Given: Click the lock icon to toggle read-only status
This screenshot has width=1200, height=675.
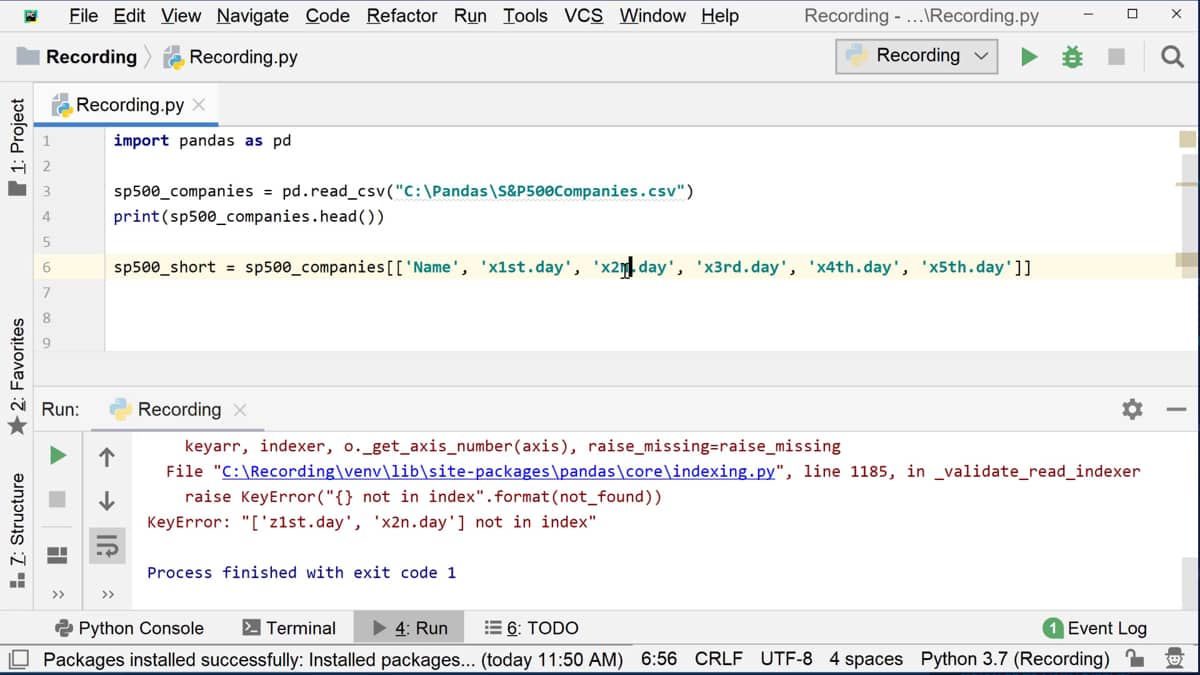Looking at the screenshot, I should click(1135, 659).
